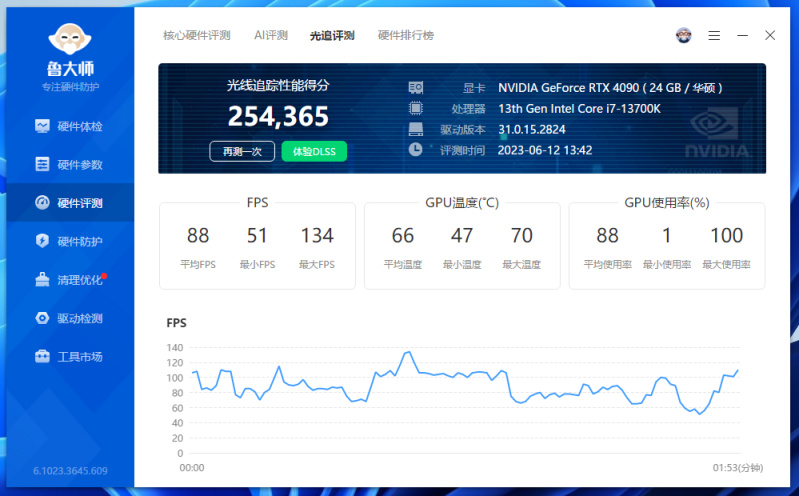The height and width of the screenshot is (496, 799).
Task: Click the 13th Gen Intel Core i7-13700K text
Action: 579,109
